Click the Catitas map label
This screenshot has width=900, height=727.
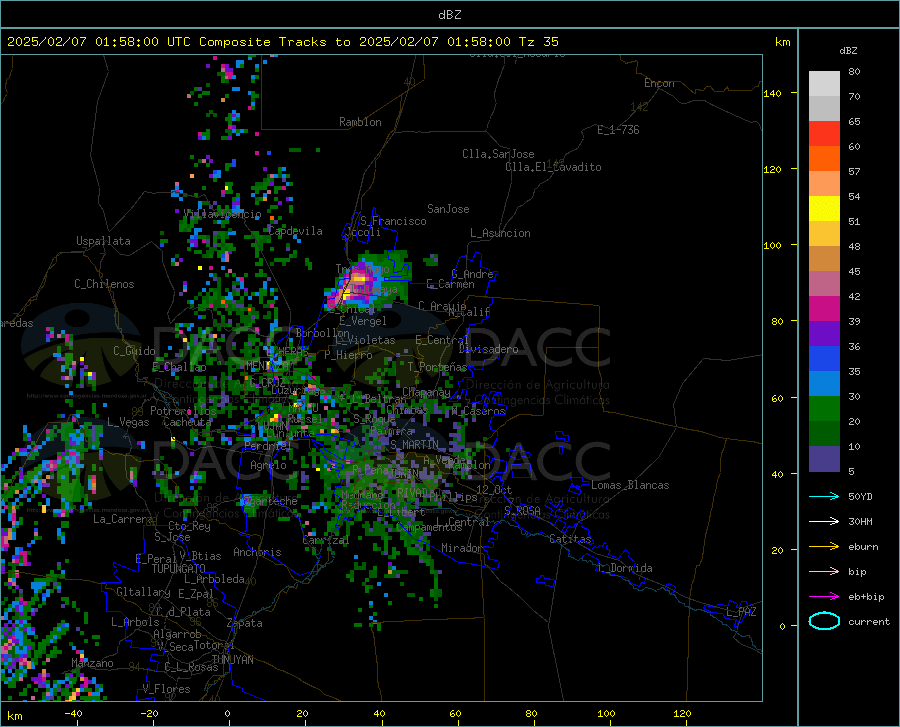(570, 539)
